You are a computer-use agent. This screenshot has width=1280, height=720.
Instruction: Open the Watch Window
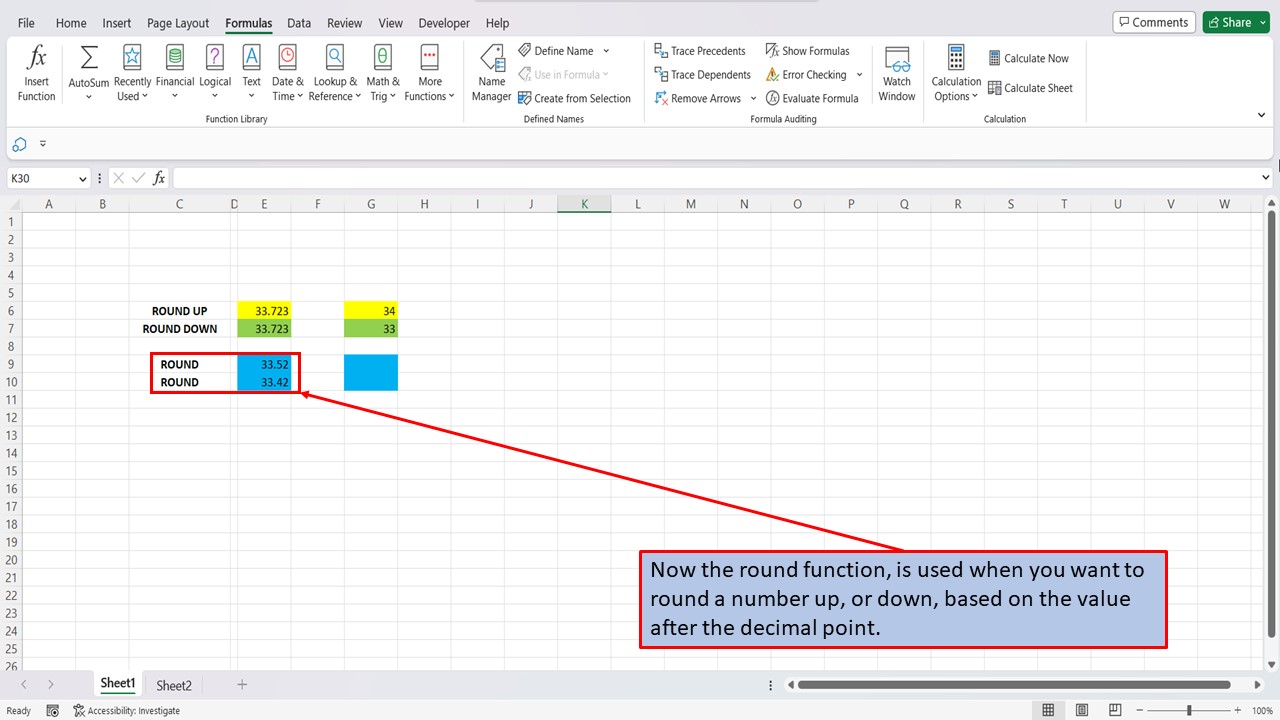coord(896,70)
